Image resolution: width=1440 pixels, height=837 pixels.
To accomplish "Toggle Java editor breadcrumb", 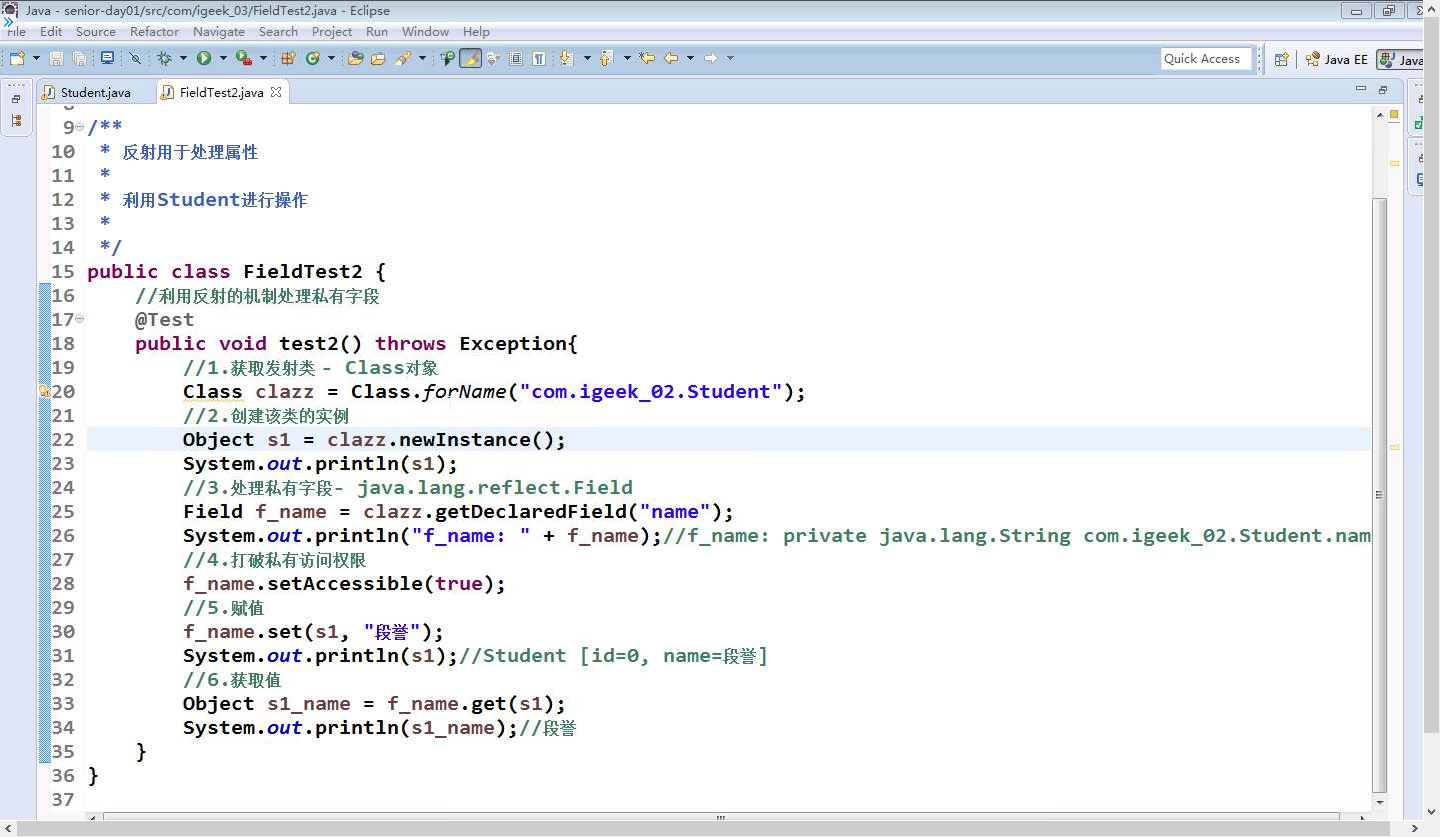I will [447, 58].
